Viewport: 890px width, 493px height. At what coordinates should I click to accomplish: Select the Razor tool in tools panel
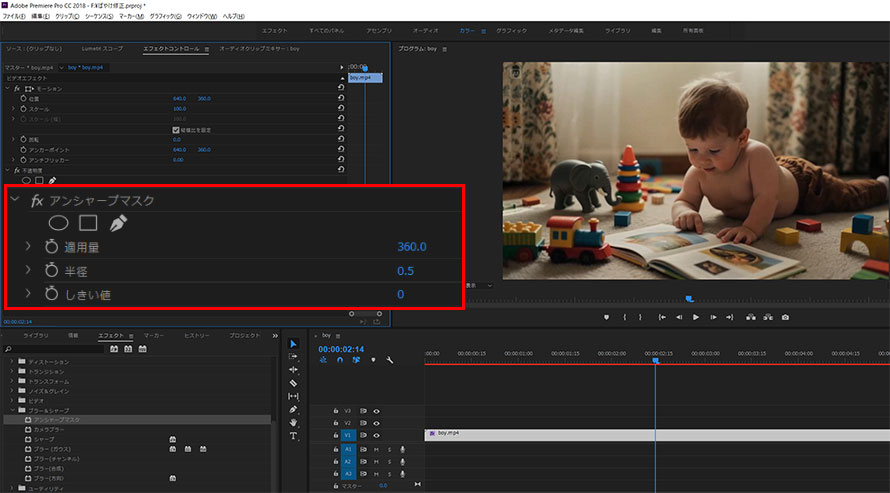[x=293, y=383]
